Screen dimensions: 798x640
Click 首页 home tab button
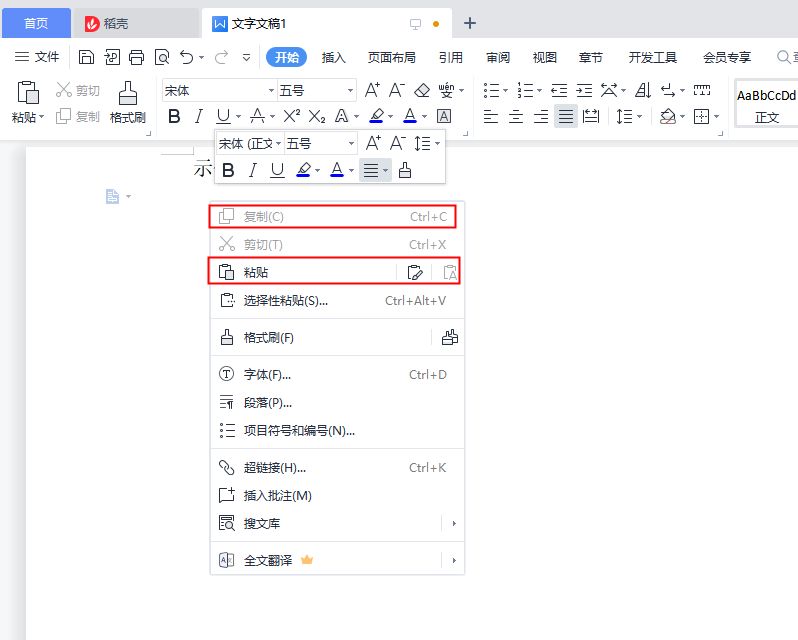tap(36, 23)
